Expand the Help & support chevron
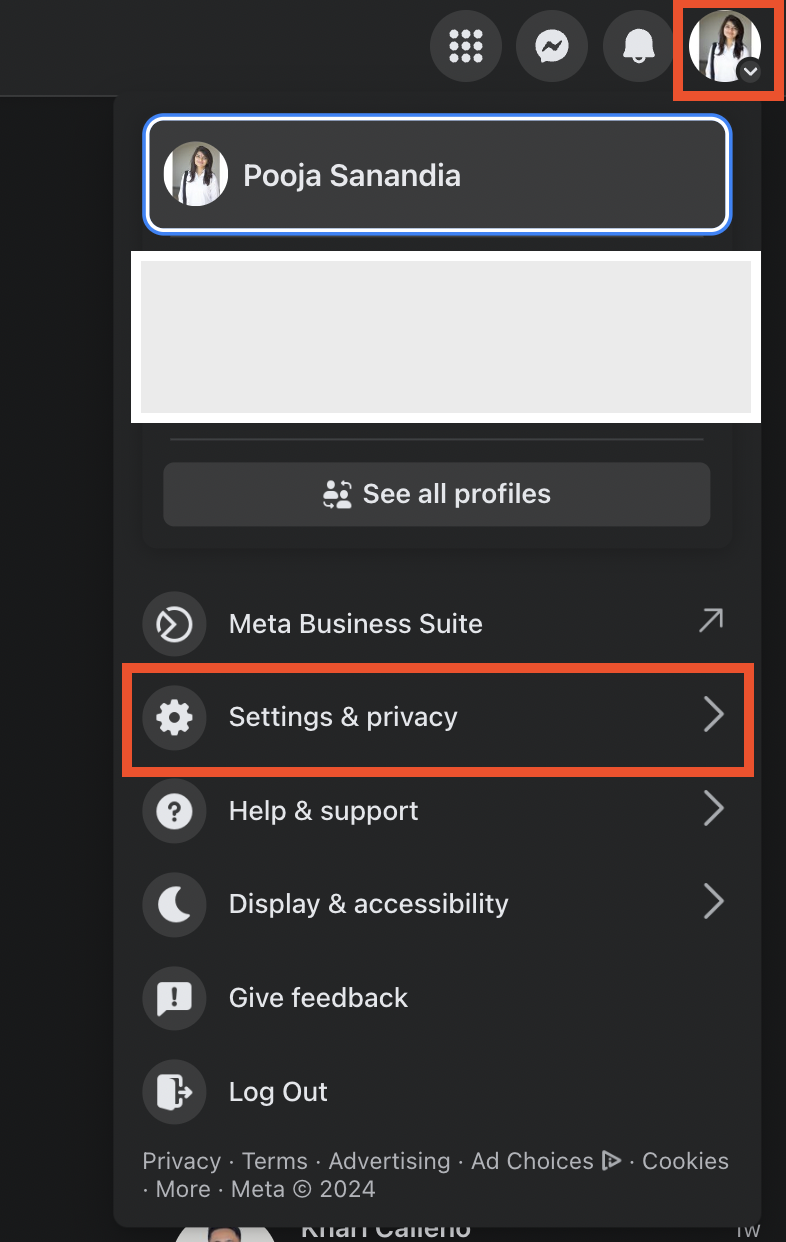The width and height of the screenshot is (786, 1242). (x=713, y=809)
